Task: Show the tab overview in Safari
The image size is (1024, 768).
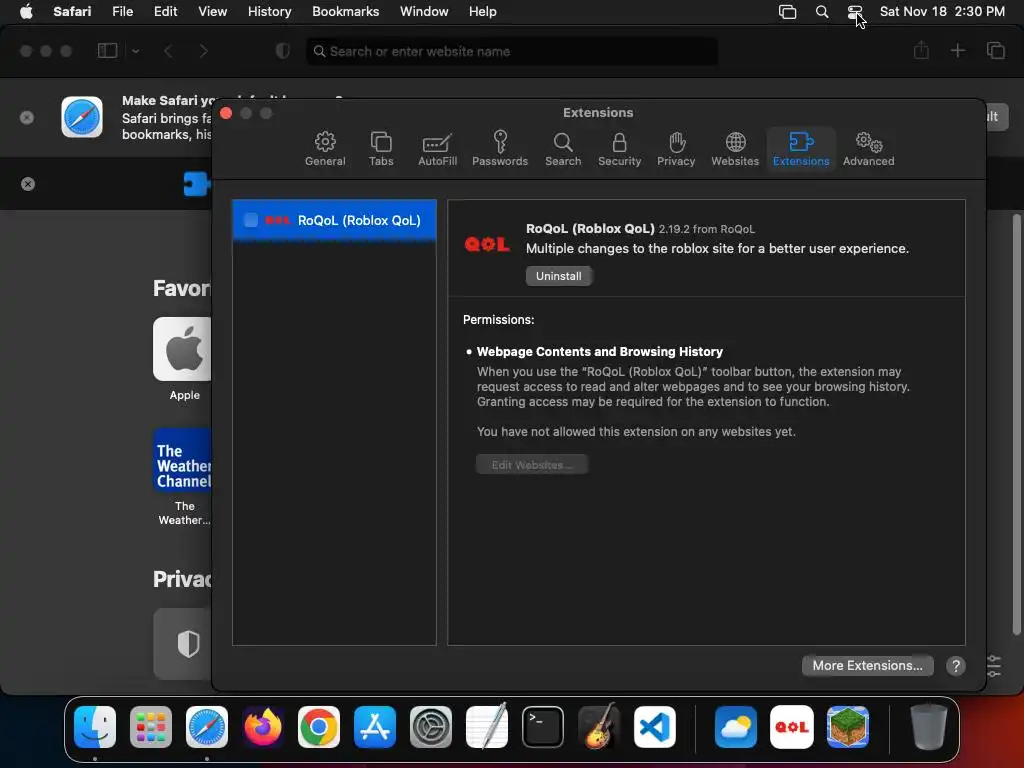Action: 995,50
